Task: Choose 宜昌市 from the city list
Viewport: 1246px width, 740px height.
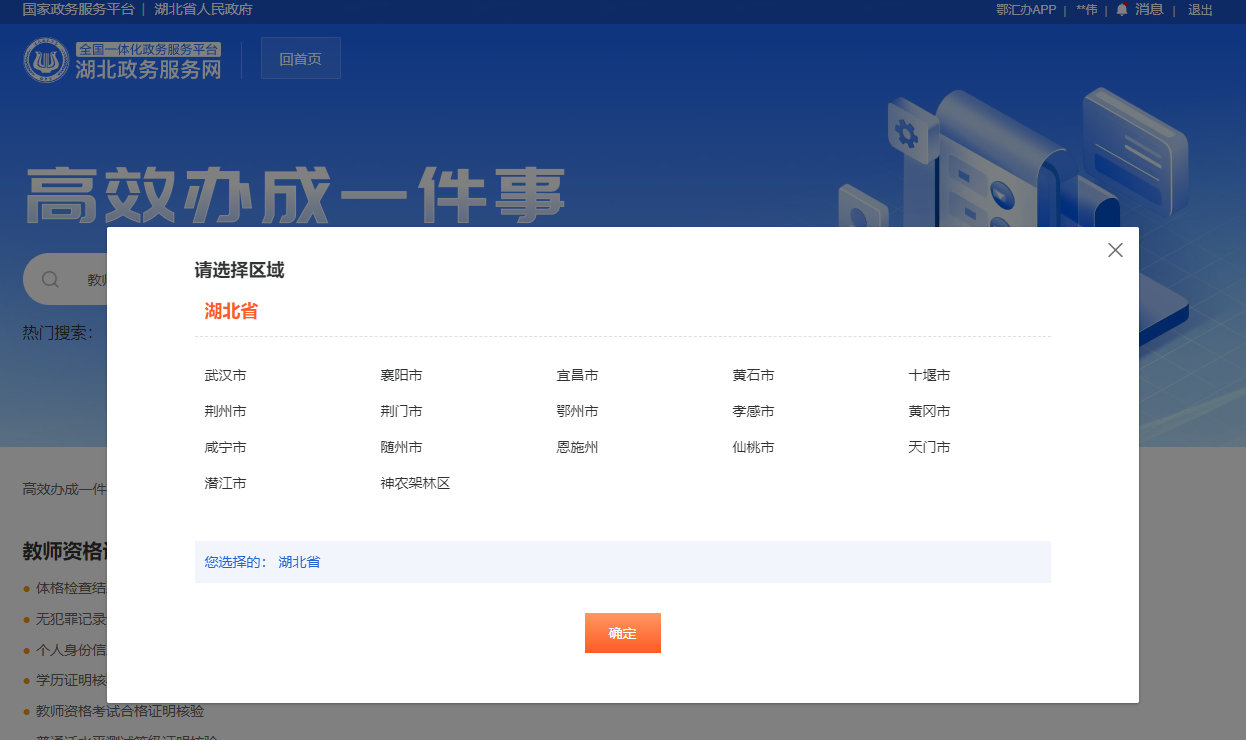Action: pos(577,375)
